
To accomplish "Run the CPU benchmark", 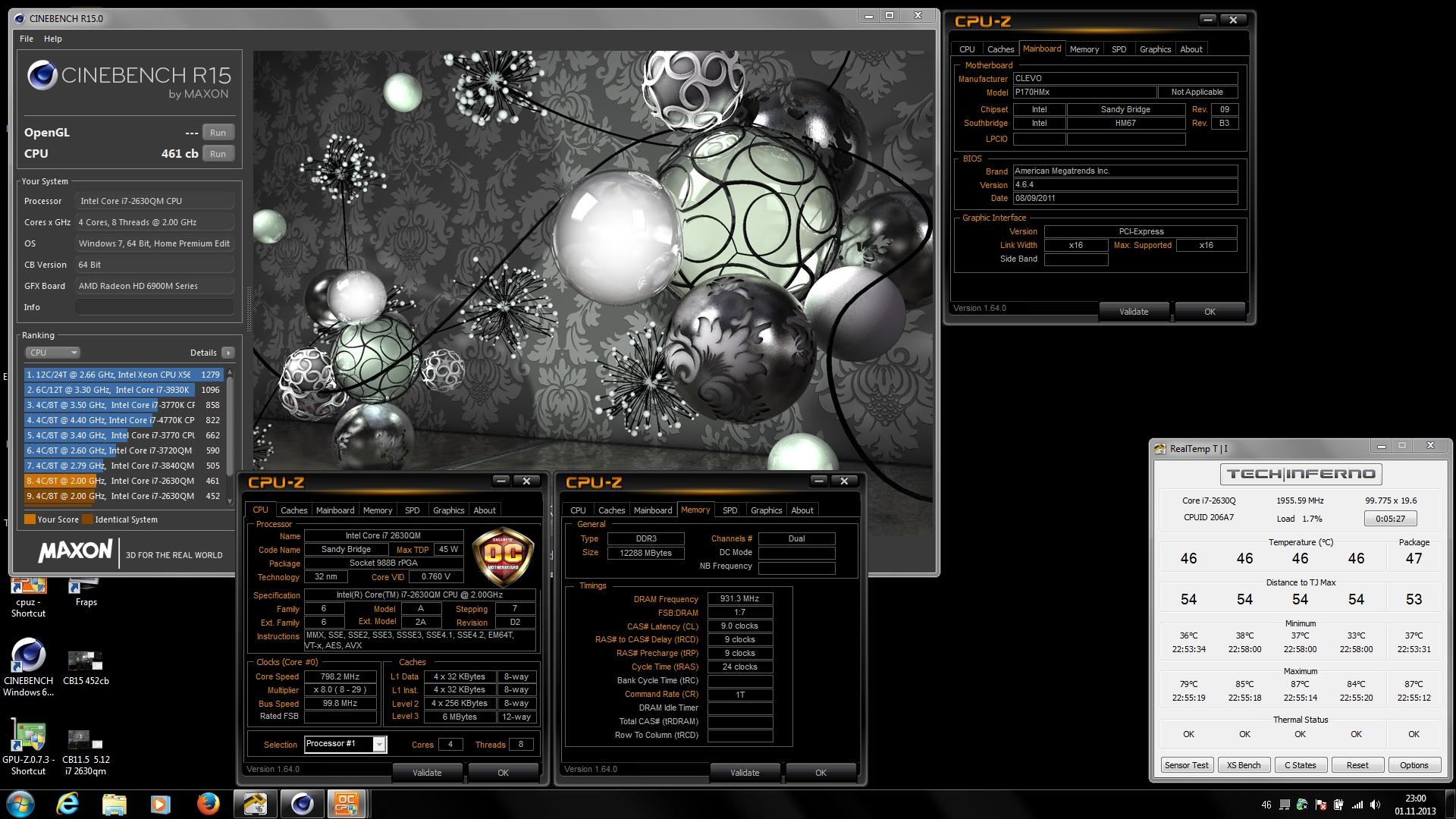I will 218,154.
